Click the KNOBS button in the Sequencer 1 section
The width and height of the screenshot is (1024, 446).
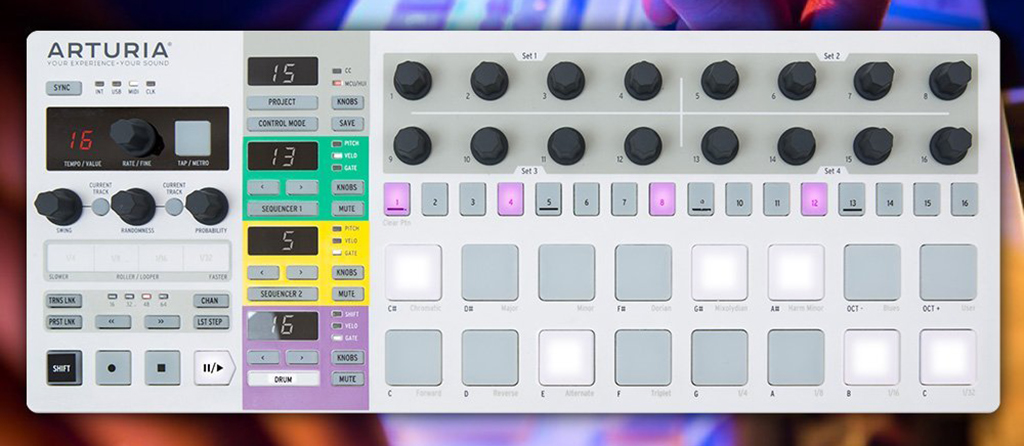point(347,188)
